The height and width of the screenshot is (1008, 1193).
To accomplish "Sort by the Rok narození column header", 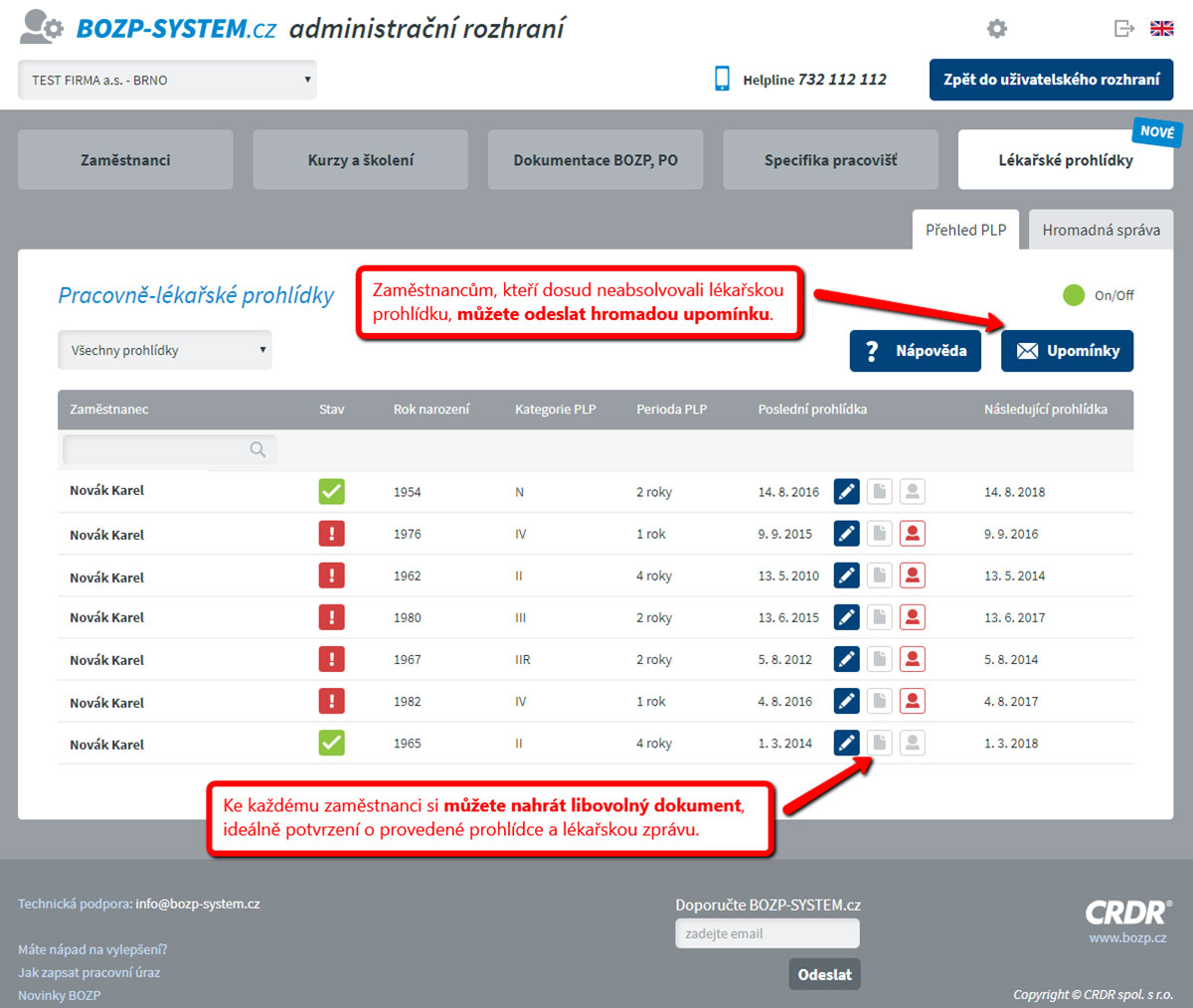I will [431, 410].
